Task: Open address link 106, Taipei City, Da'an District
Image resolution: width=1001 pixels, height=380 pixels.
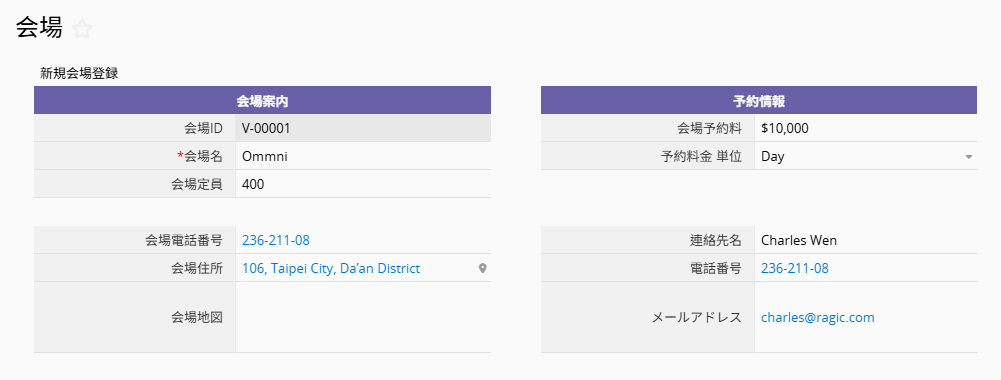Action: (331, 269)
